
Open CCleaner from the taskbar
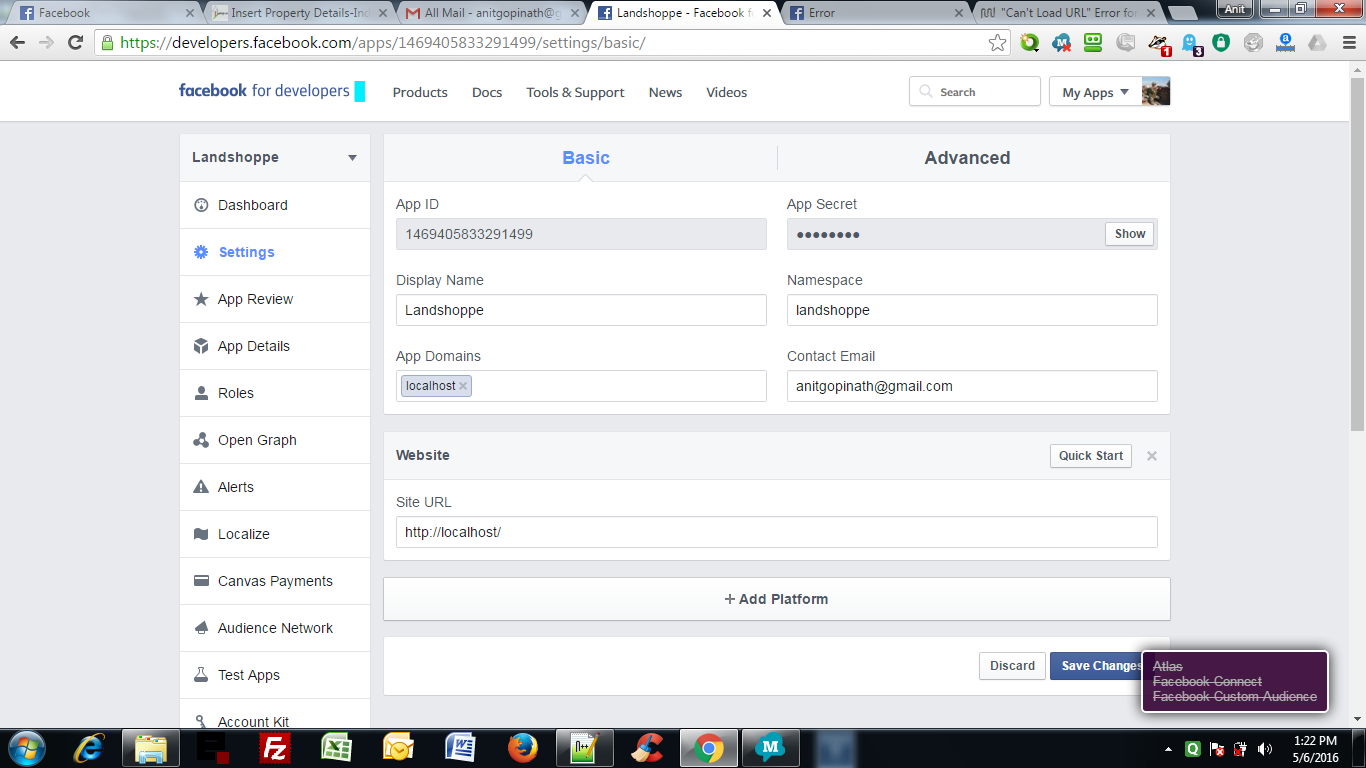pos(646,747)
